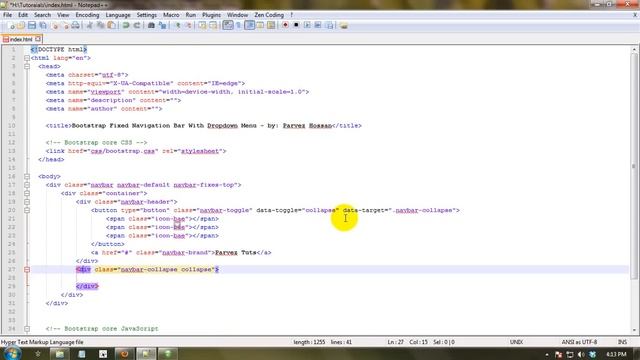640x360 pixels.
Task: Collapse the navbar-header fold on line 19
Action: coord(27,202)
